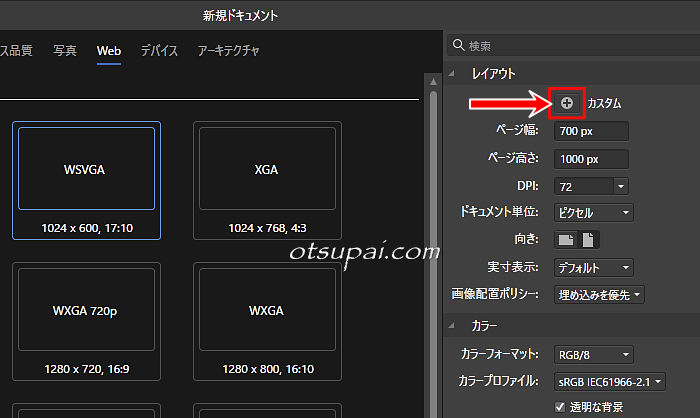Switch to the 写真 tab
700x418 pixels.
click(65, 50)
